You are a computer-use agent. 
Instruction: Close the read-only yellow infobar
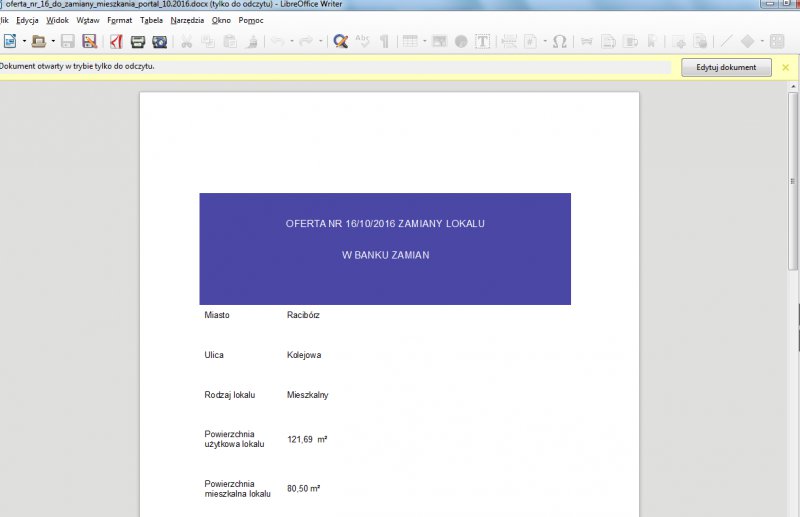785,67
